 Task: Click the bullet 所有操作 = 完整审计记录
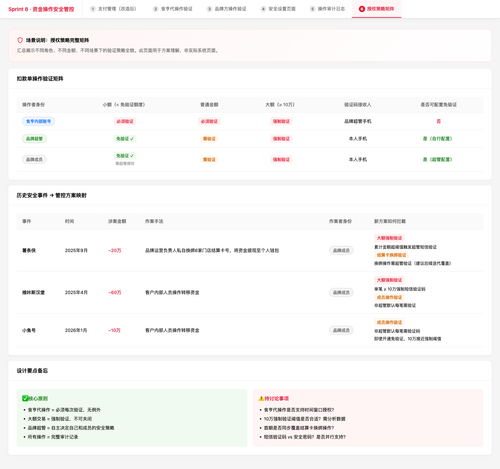[x=53, y=437]
